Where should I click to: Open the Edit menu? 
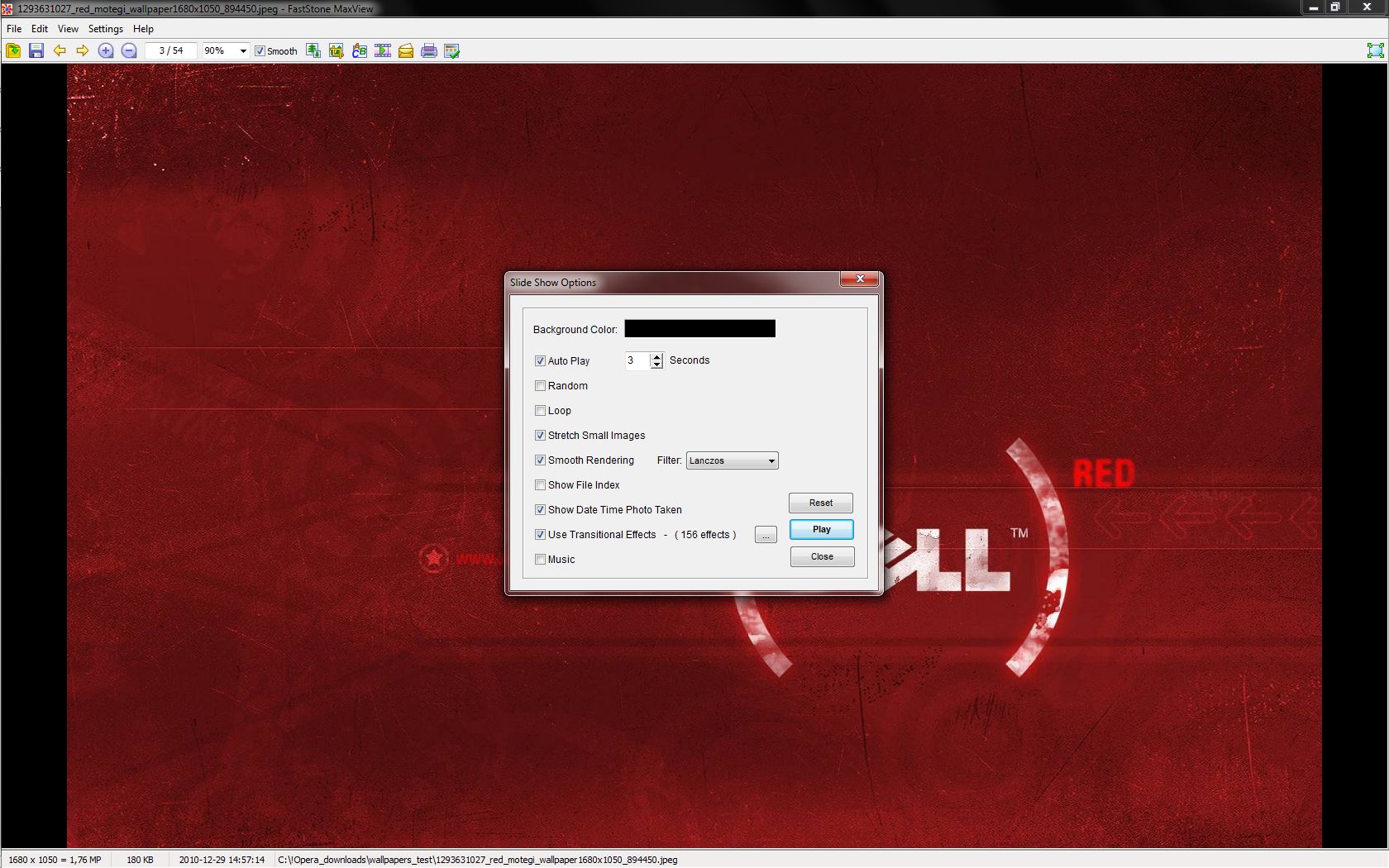[40, 29]
